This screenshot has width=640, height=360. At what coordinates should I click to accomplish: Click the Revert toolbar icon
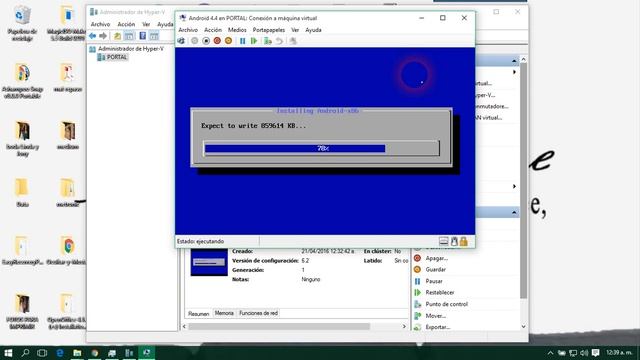(279, 41)
